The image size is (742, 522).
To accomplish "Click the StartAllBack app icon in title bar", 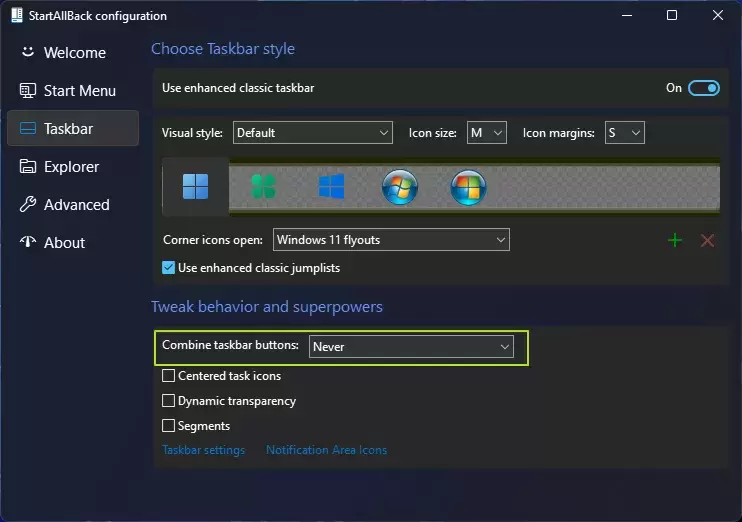I will (x=16, y=16).
